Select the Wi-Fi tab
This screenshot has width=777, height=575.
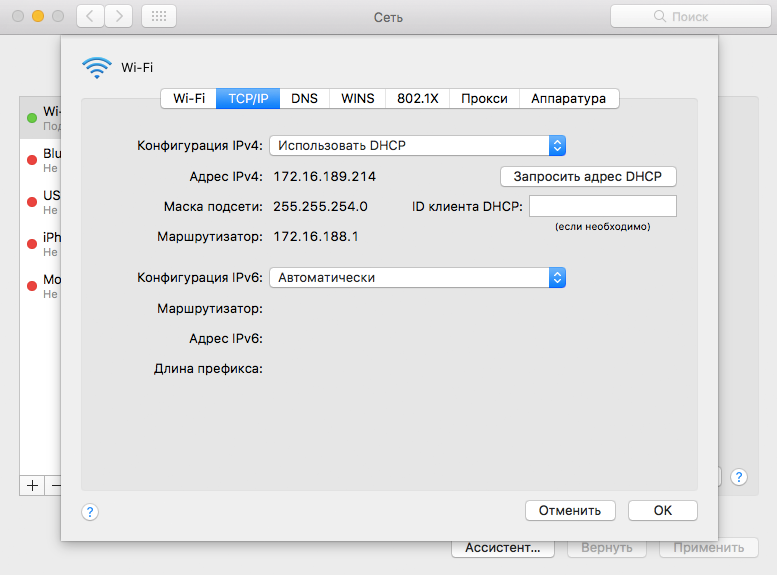[189, 98]
